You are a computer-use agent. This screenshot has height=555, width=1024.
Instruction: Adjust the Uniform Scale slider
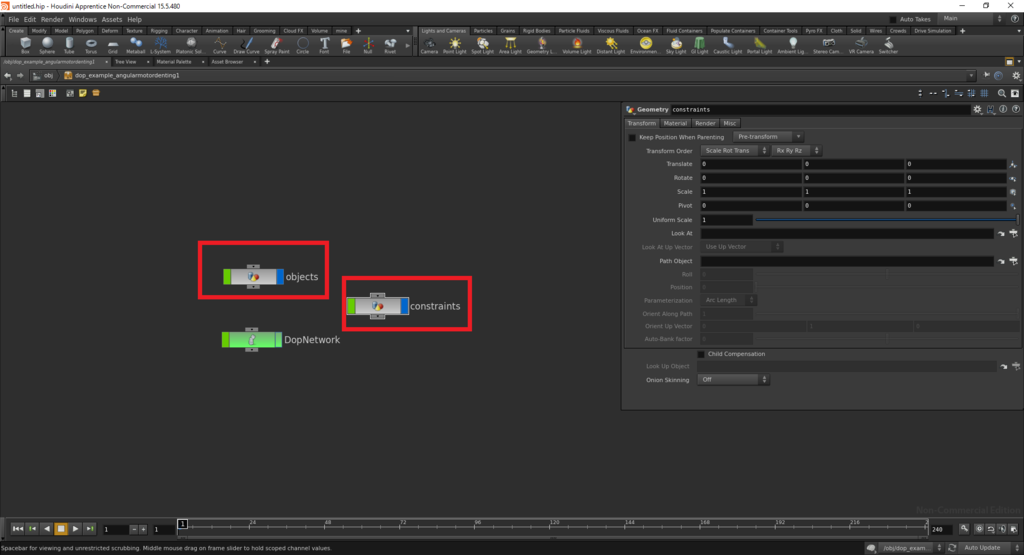tap(886, 220)
